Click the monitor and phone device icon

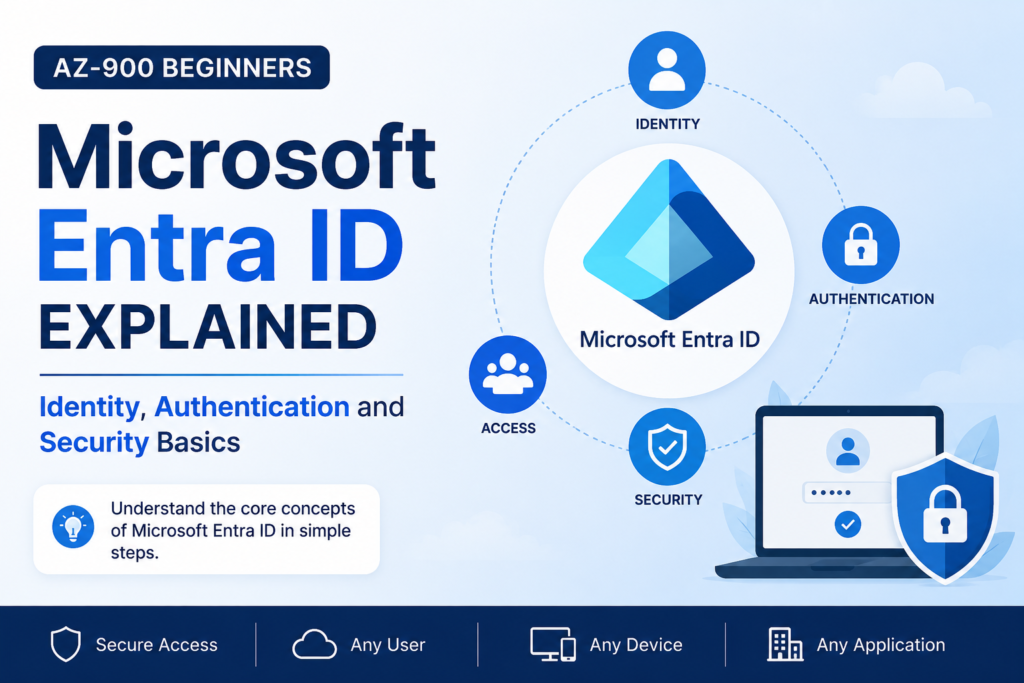(553, 644)
